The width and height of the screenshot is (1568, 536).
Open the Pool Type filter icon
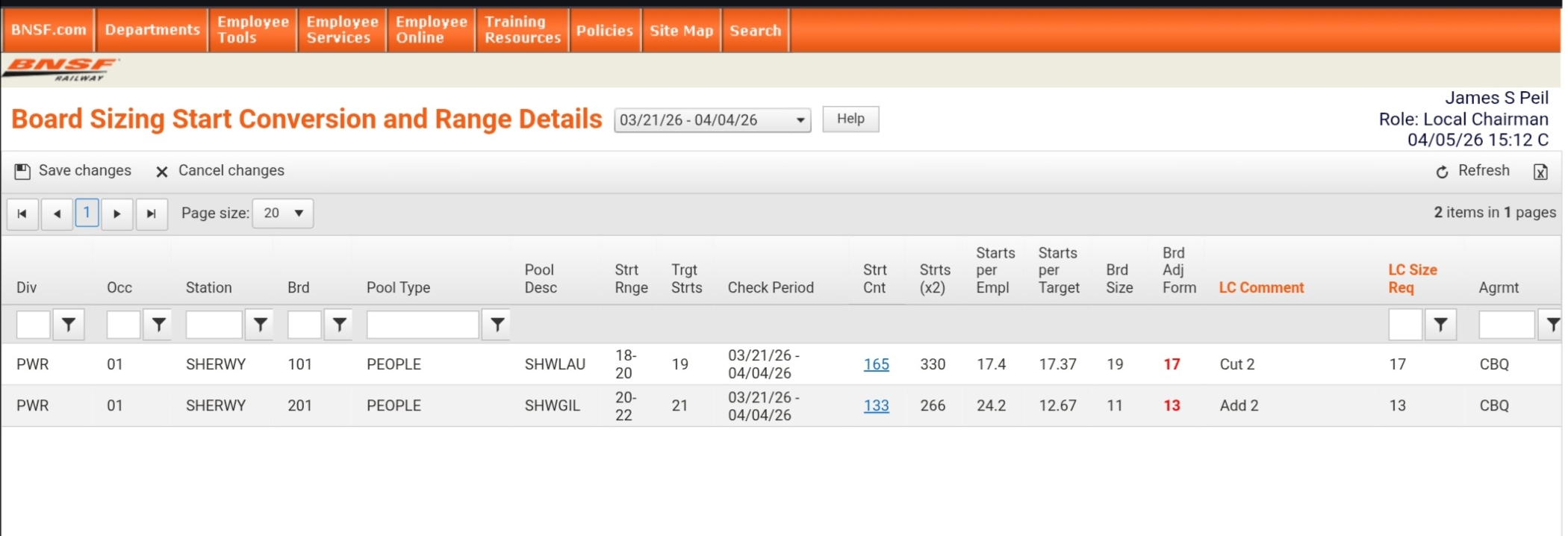coord(497,325)
